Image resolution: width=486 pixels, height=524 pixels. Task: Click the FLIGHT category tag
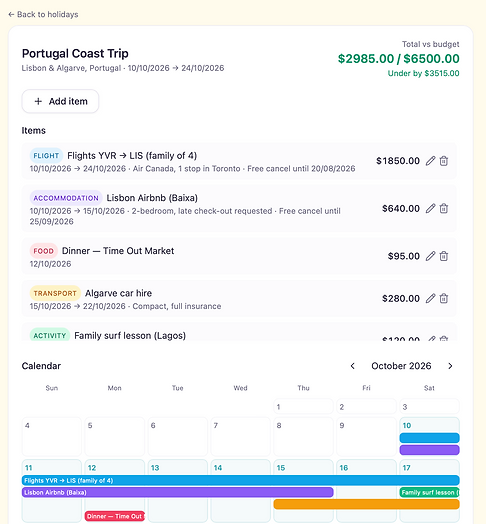point(46,156)
